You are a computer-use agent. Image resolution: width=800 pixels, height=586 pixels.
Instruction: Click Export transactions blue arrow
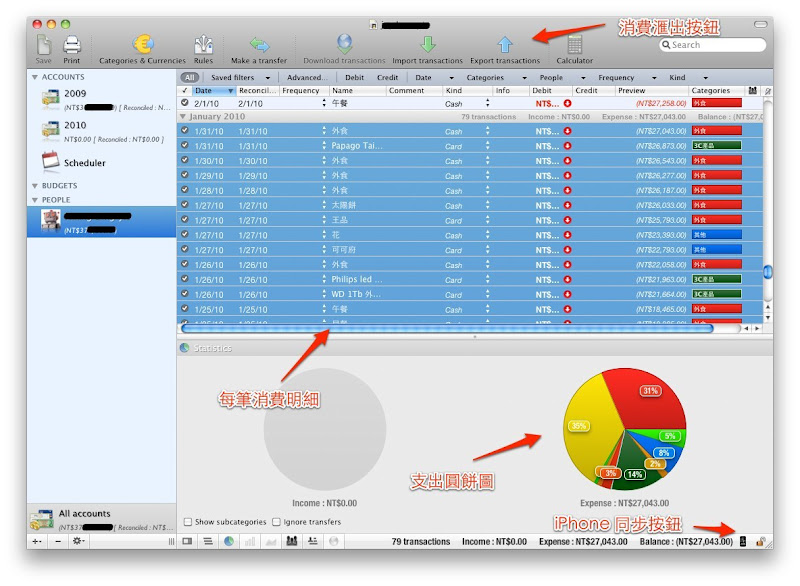(x=505, y=45)
